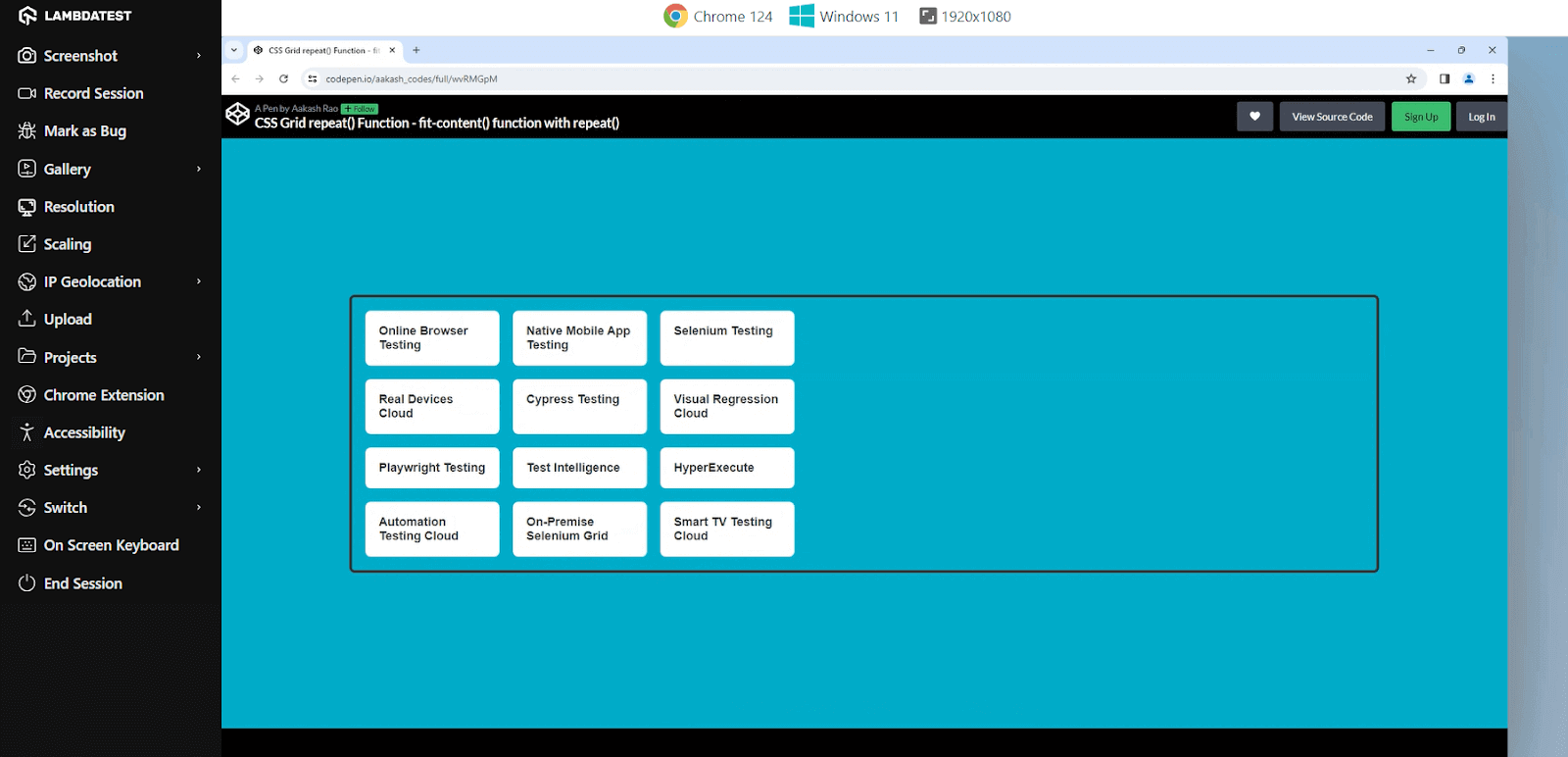Expand the Switch submenu chevron
The image size is (1568, 757).
[x=199, y=507]
